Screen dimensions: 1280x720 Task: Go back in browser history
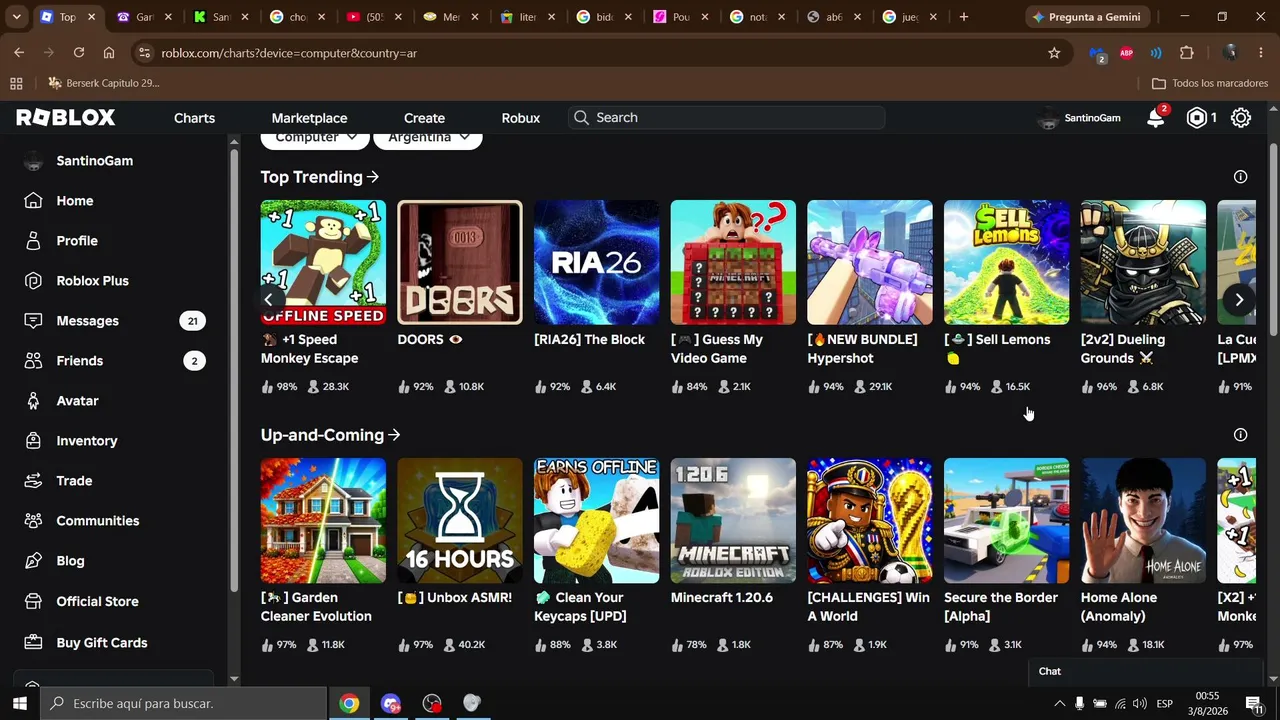[19, 53]
